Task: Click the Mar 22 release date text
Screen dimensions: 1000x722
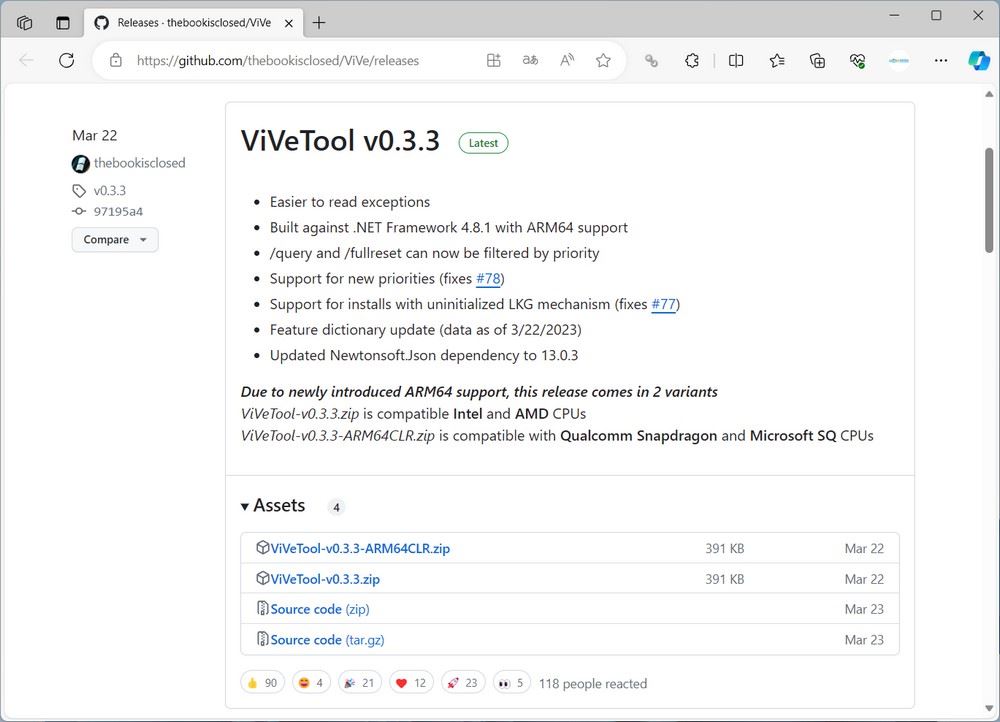Action: click(94, 135)
